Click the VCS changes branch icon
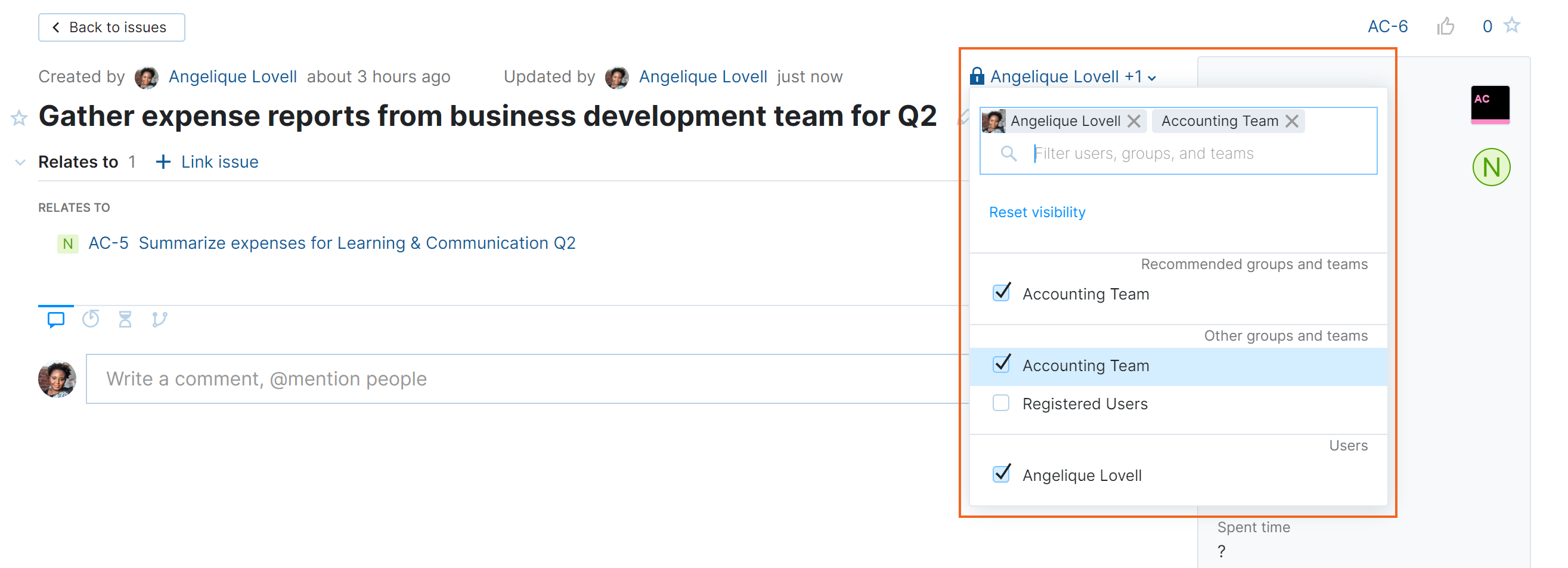The image size is (1568, 568). [159, 319]
